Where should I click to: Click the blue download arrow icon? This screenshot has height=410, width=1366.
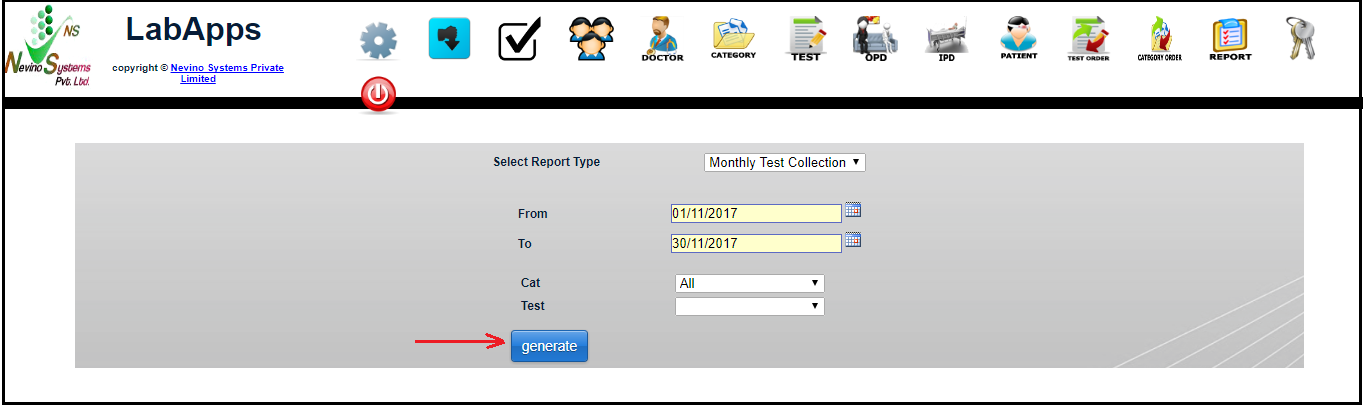click(449, 39)
